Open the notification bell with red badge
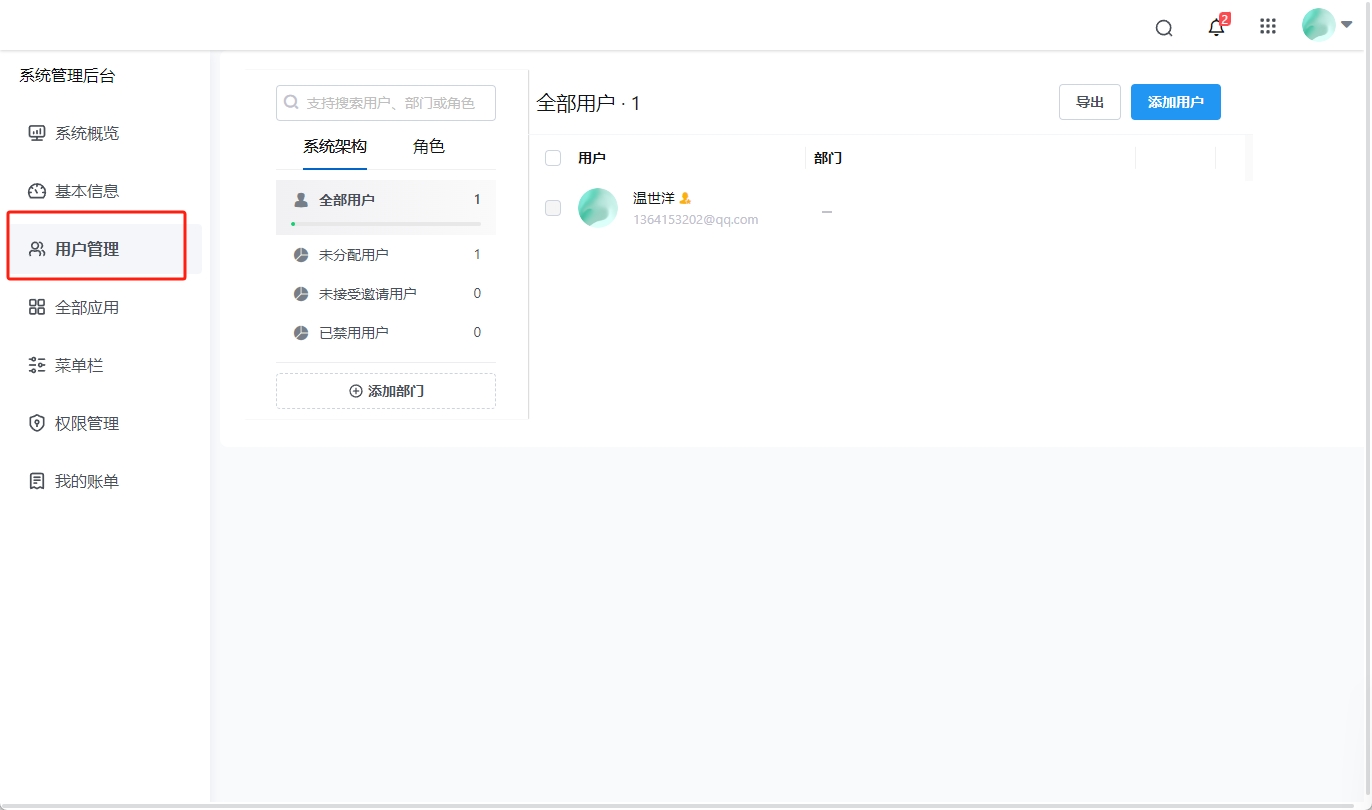Screen dimensions: 1372x810 [1215, 28]
